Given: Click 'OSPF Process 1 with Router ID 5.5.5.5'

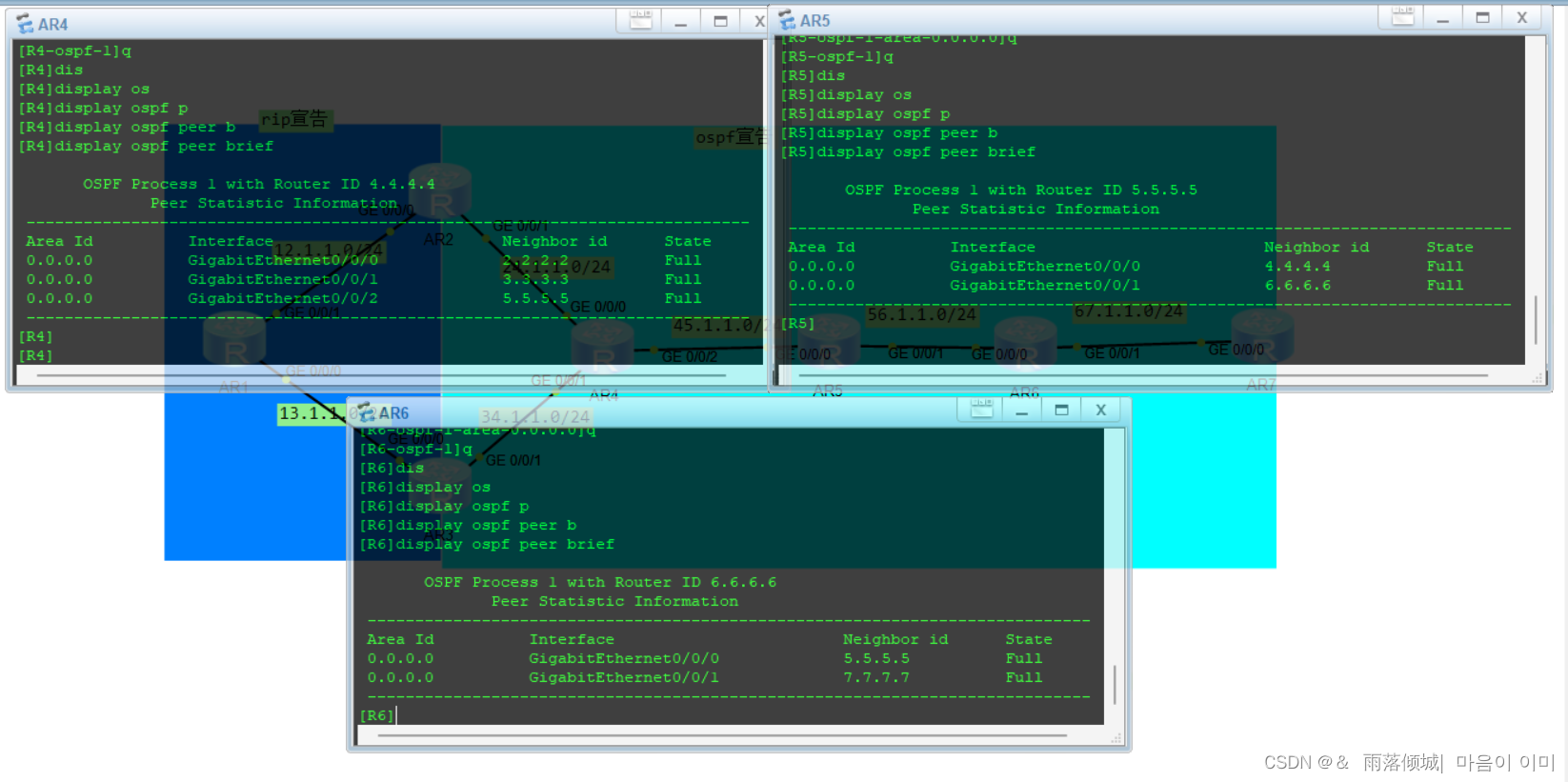Looking at the screenshot, I should tap(1021, 190).
